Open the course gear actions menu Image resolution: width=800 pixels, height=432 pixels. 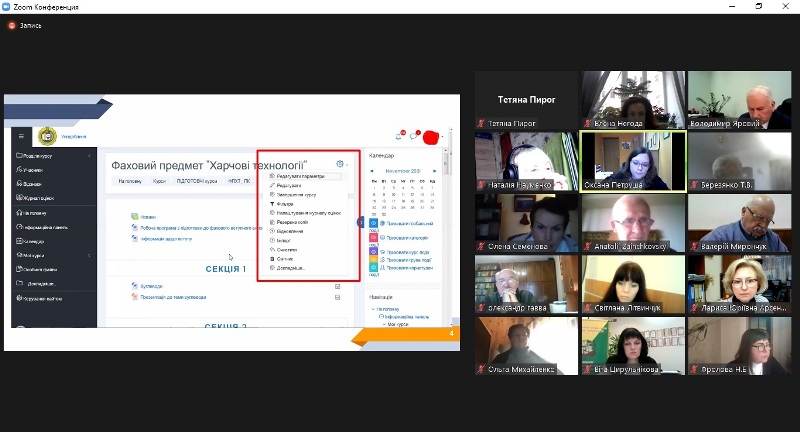point(340,164)
